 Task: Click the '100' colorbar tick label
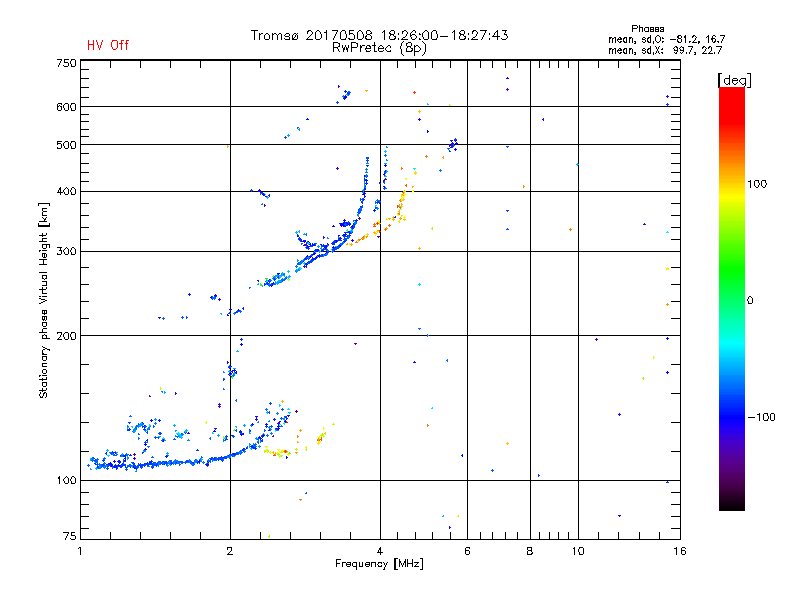coord(757,184)
